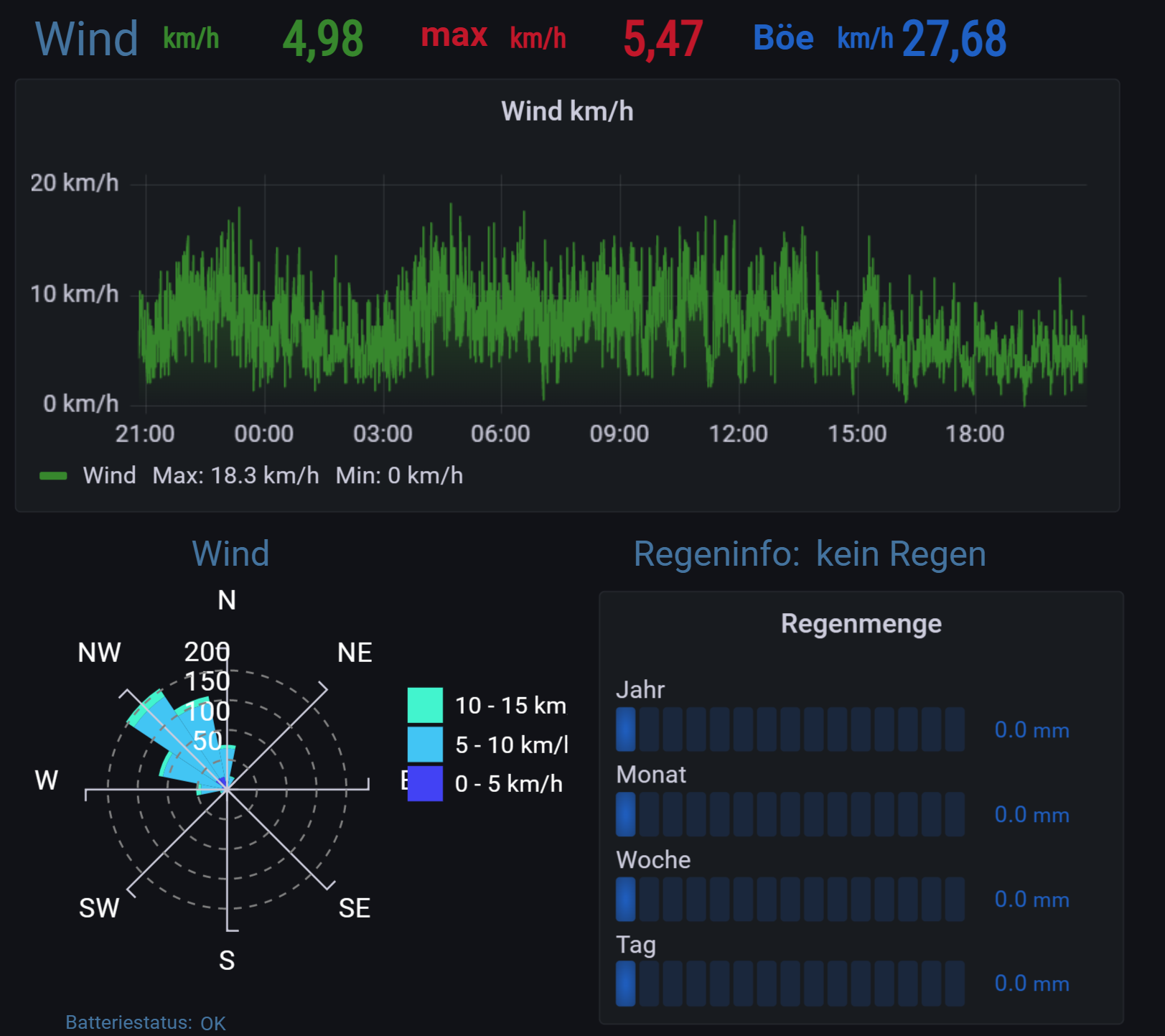Click the blue Böe label in header
This screenshot has width=1165, height=1036.
point(783,37)
